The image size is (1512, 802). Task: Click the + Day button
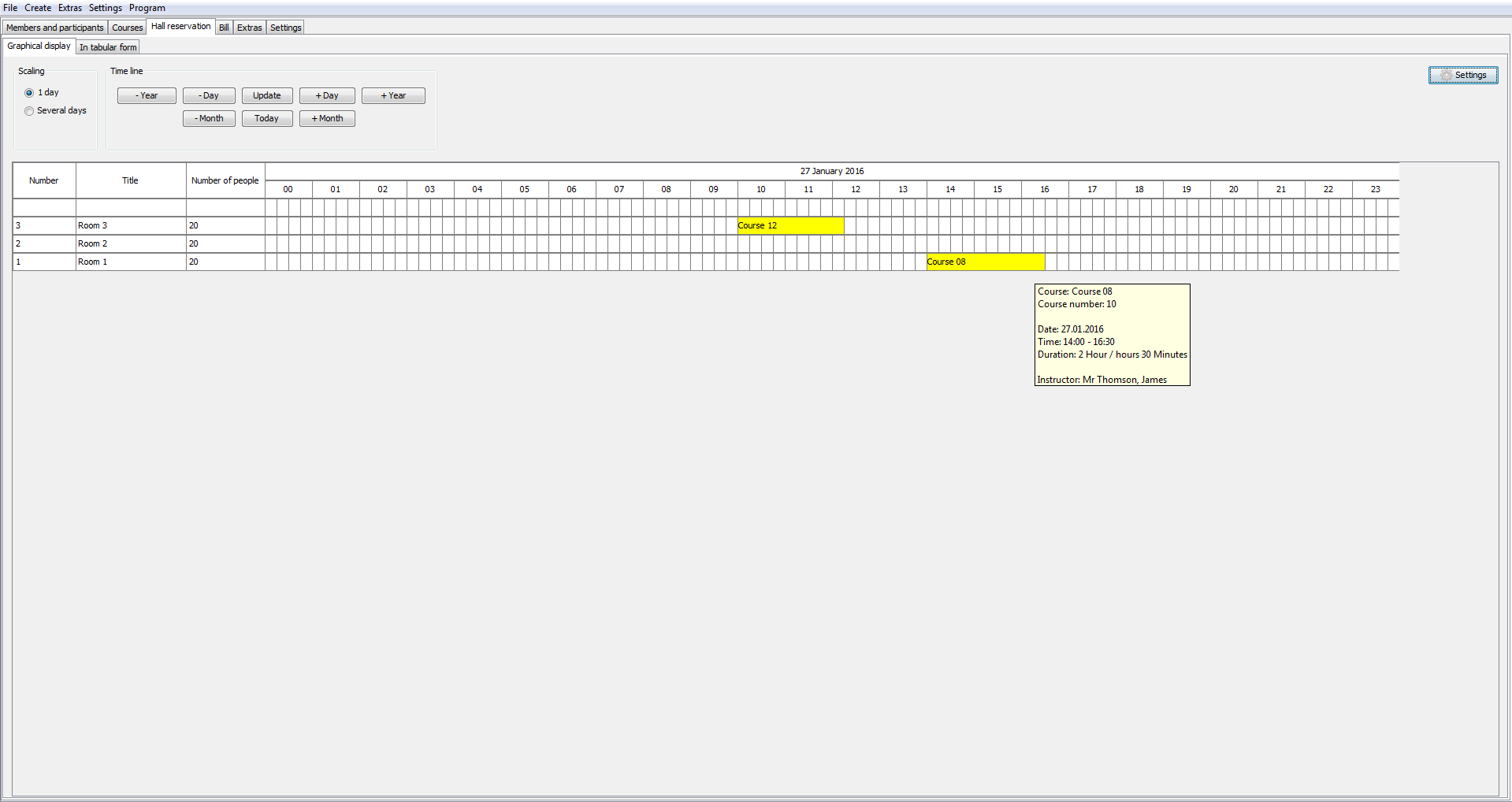(327, 96)
